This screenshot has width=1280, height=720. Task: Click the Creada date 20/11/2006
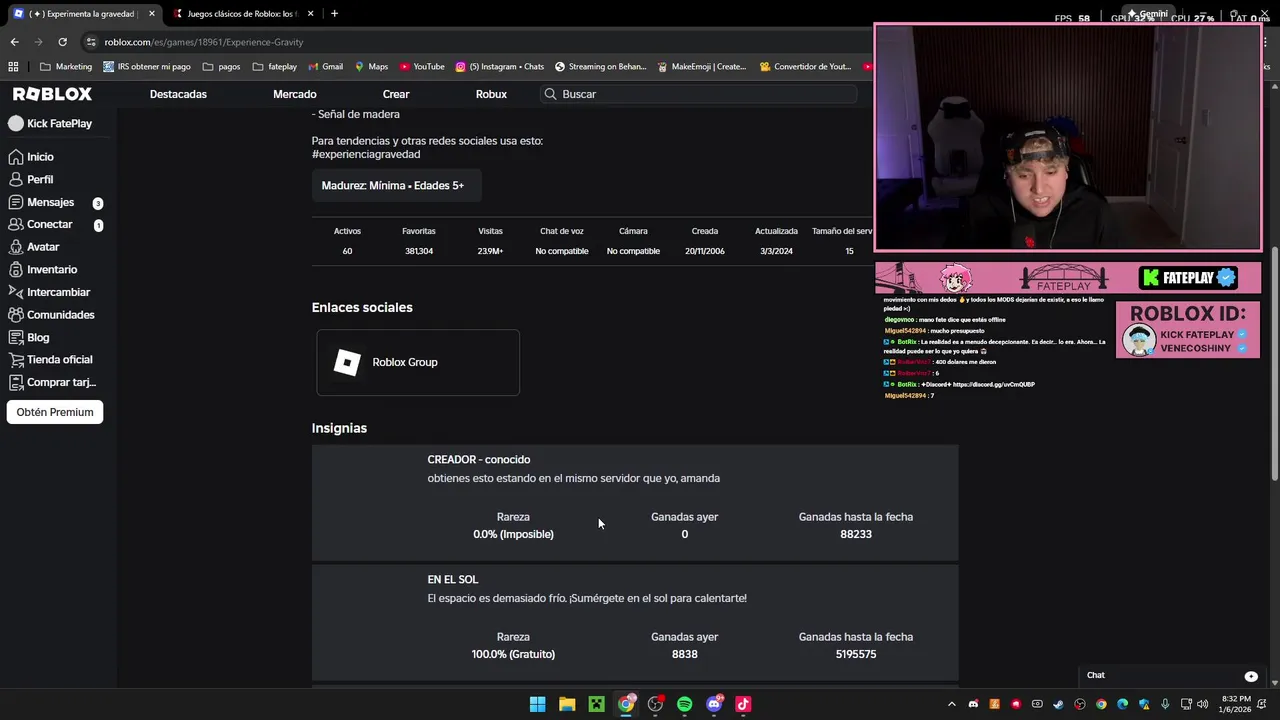[x=705, y=251]
